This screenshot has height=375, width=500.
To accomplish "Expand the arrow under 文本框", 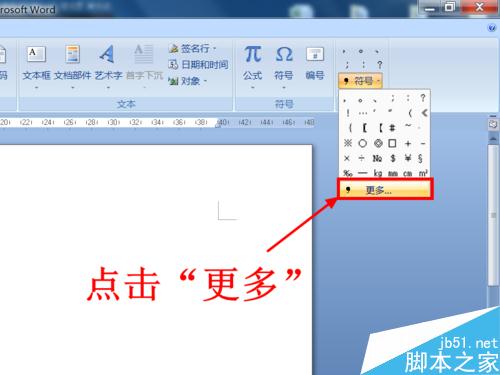I will tap(36, 88).
